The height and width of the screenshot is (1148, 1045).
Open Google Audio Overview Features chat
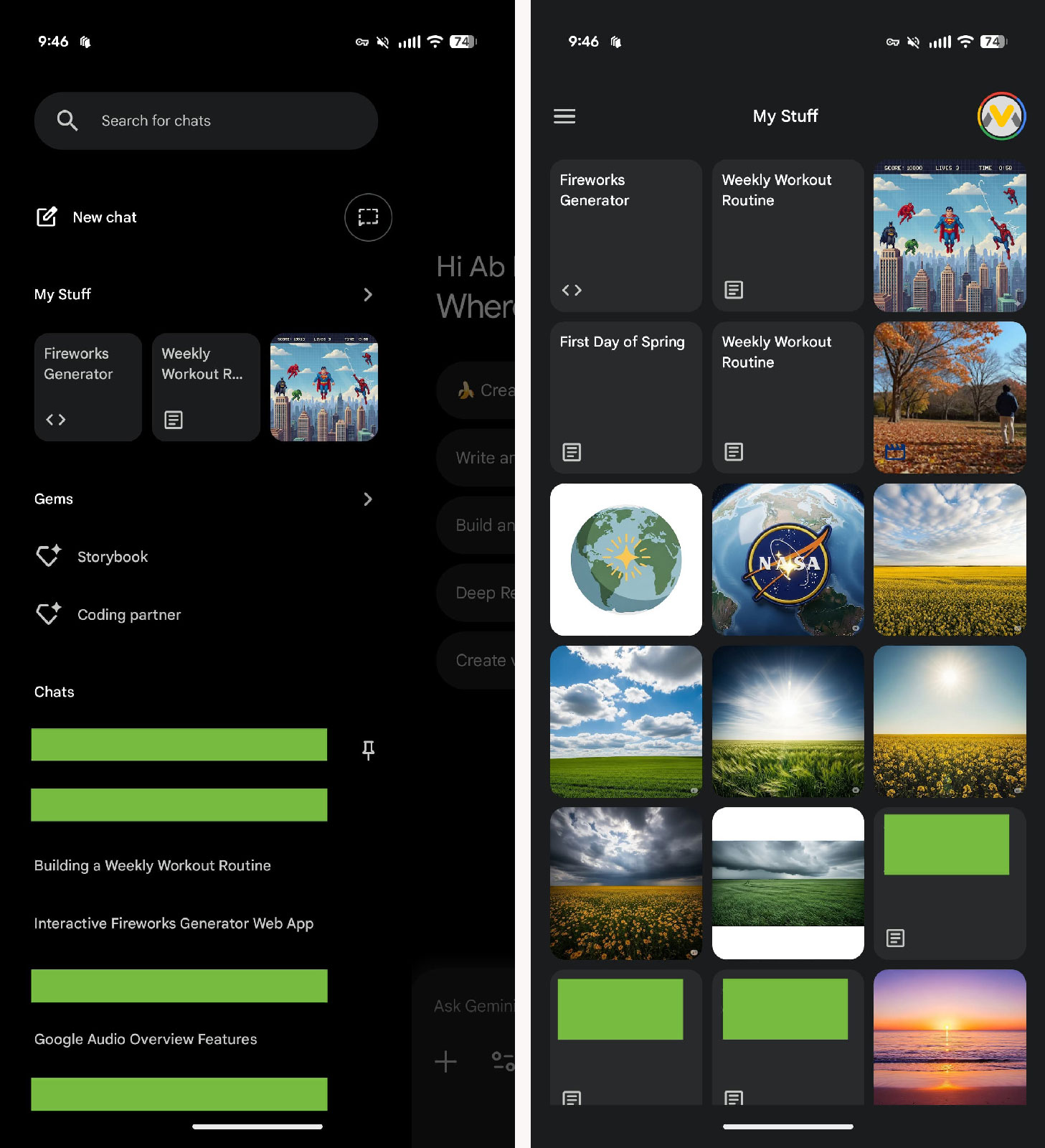pos(146,1040)
